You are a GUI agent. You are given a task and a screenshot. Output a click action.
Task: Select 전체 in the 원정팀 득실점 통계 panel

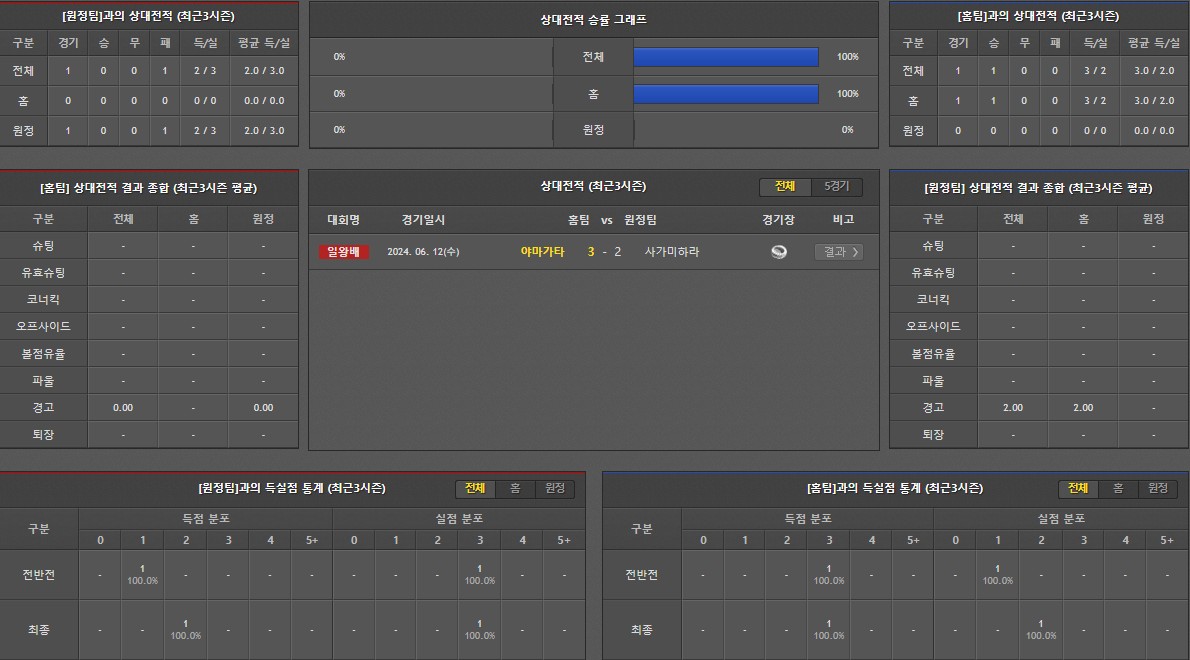pyautogui.click(x=475, y=488)
